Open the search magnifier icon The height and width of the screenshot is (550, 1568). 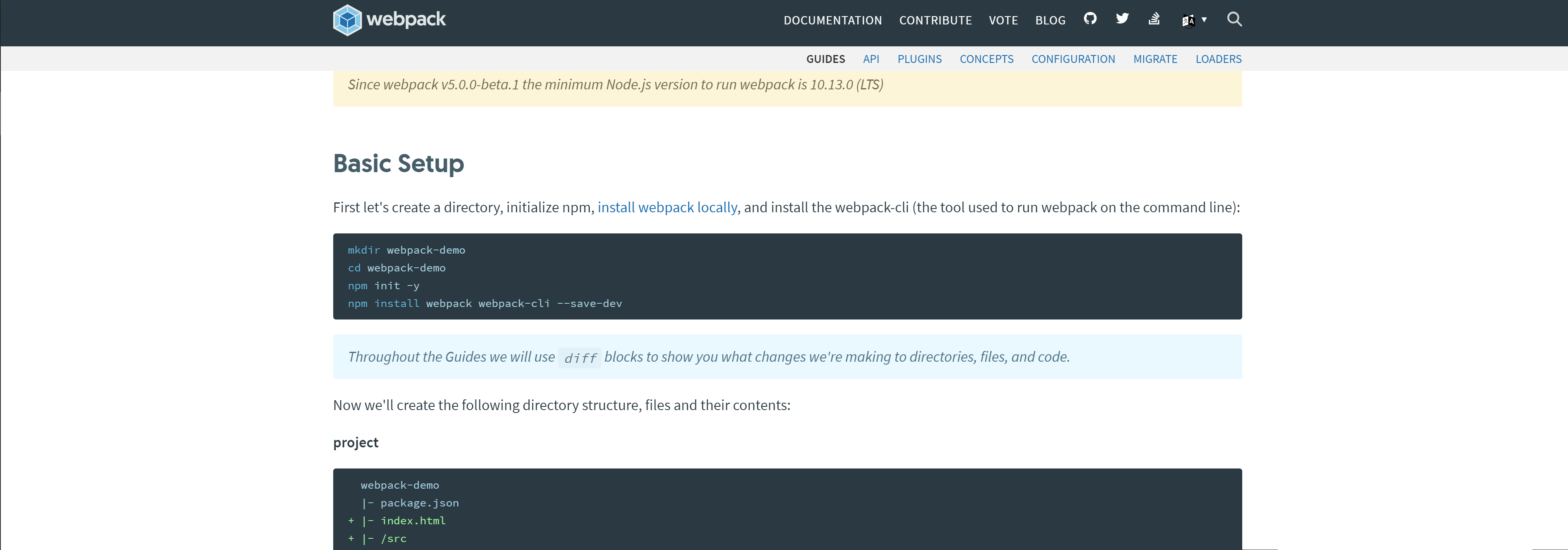1234,19
